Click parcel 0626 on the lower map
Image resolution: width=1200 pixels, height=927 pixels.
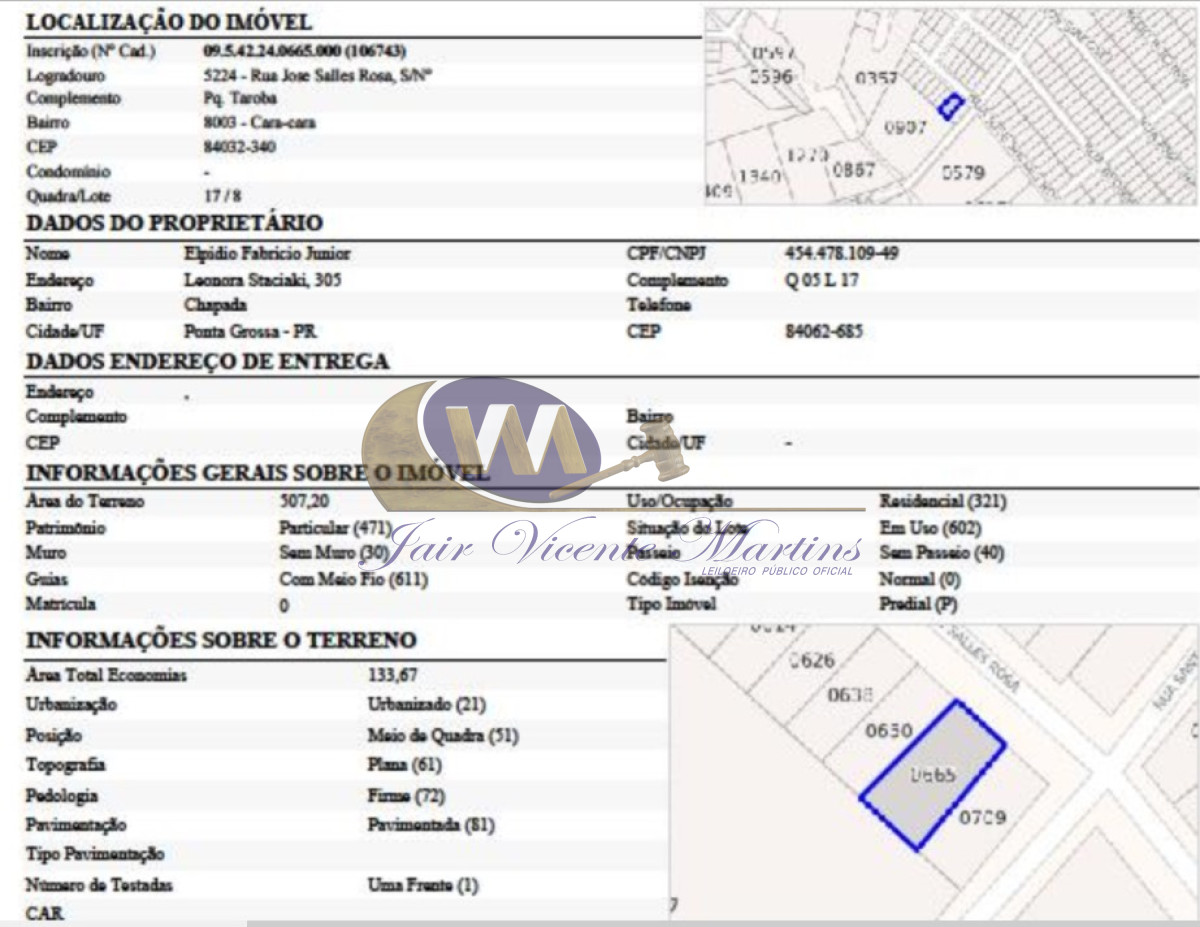click(x=811, y=660)
